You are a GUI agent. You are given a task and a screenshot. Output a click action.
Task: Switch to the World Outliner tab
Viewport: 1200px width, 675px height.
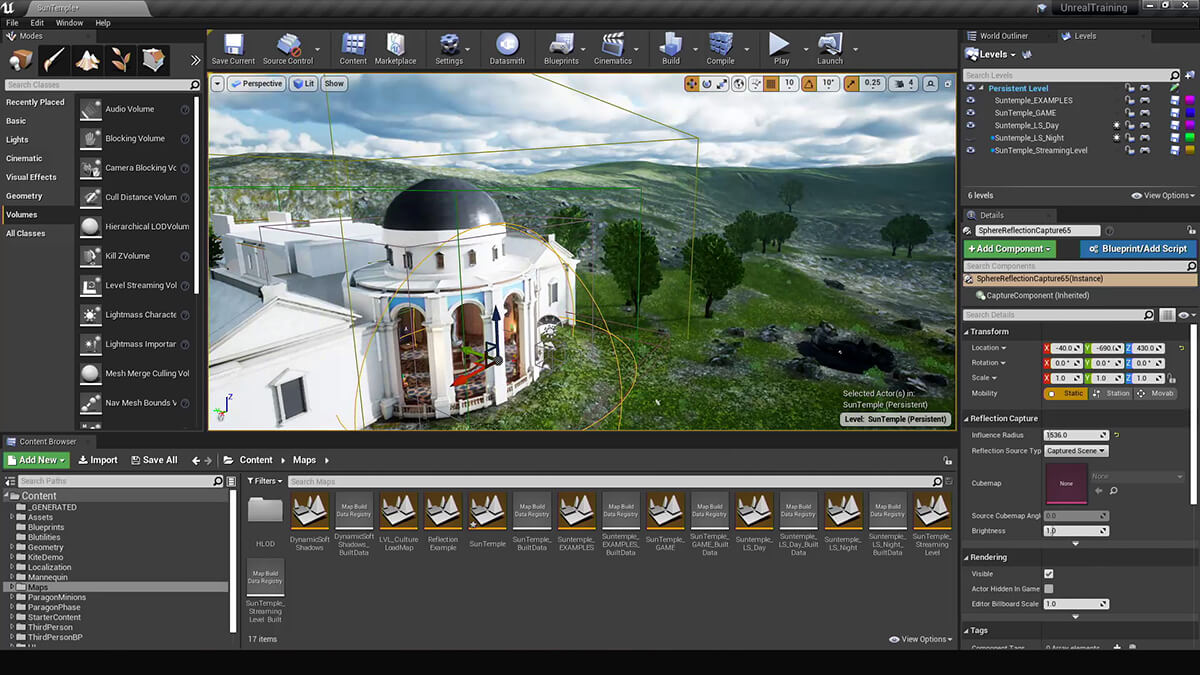coord(1005,35)
